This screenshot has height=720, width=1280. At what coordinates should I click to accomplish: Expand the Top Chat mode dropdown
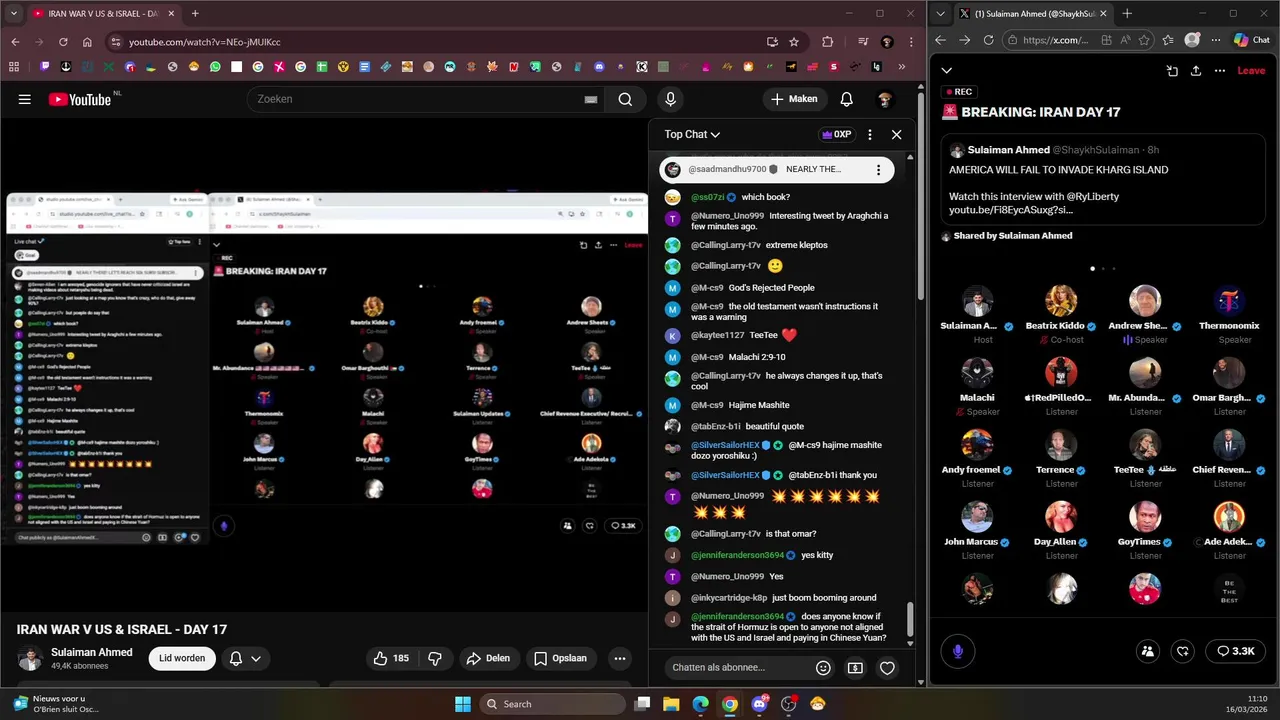692,134
